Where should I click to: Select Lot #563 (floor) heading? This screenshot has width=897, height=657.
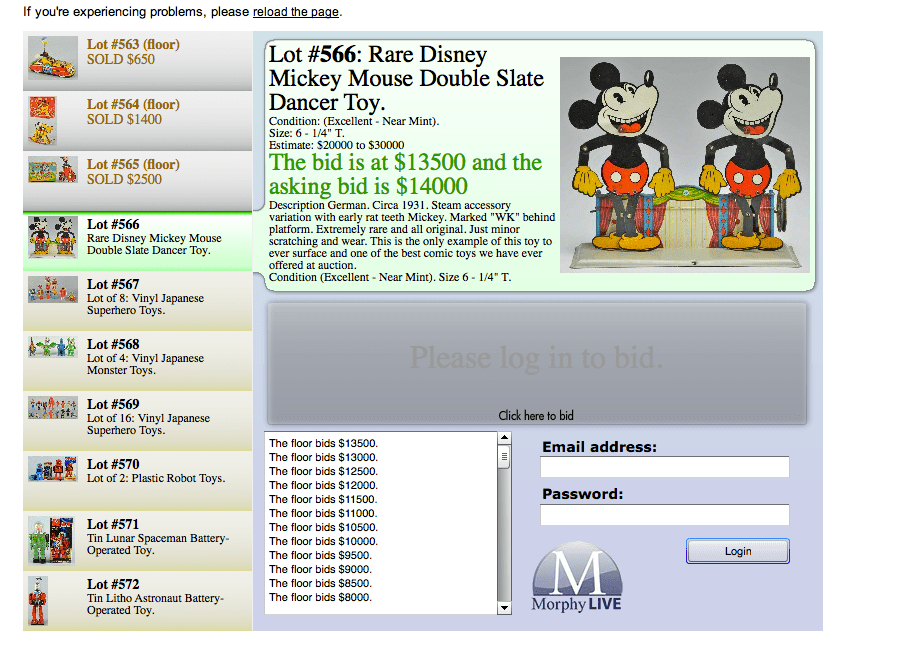point(133,44)
